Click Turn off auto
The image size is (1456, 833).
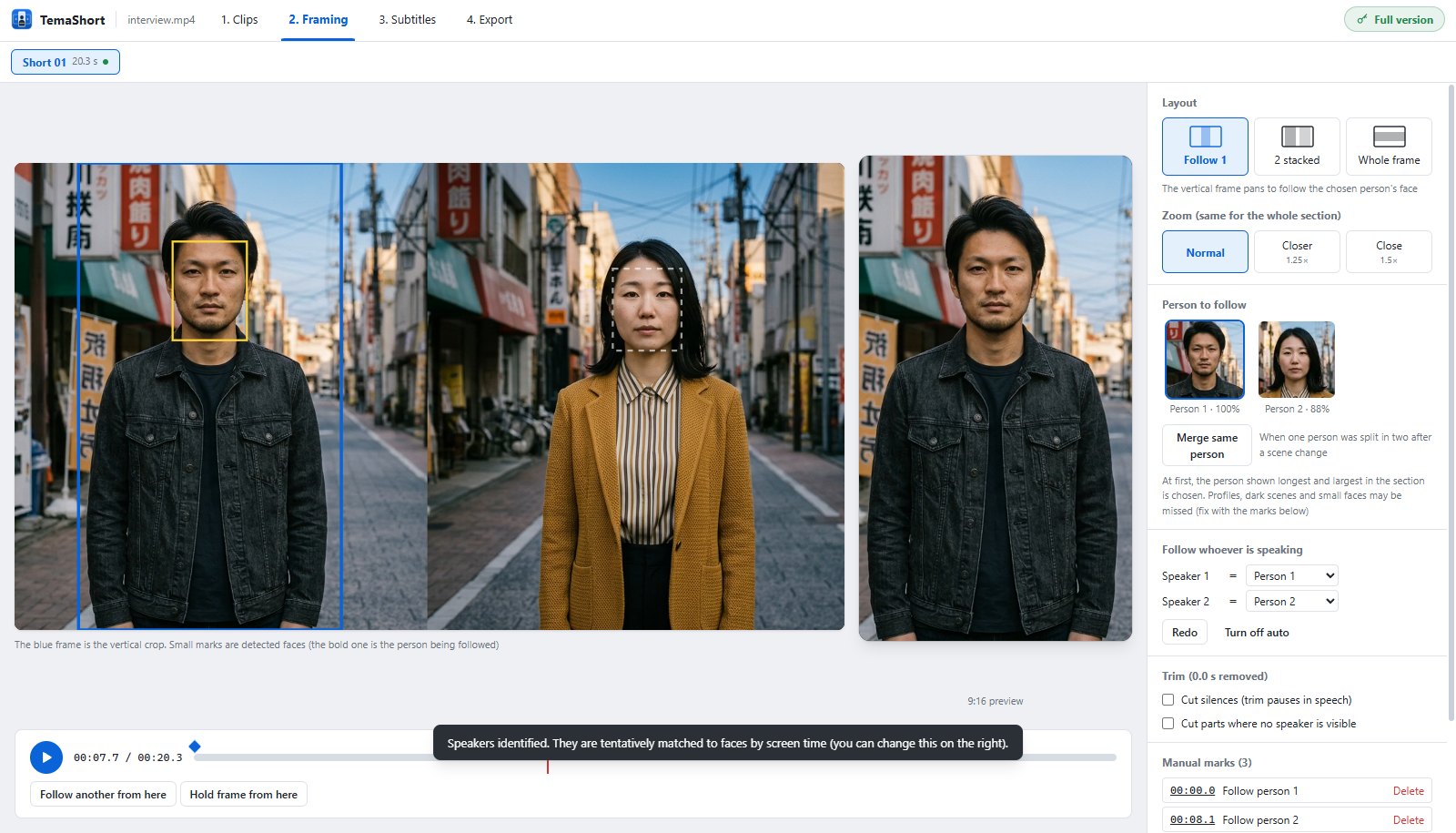1257,633
